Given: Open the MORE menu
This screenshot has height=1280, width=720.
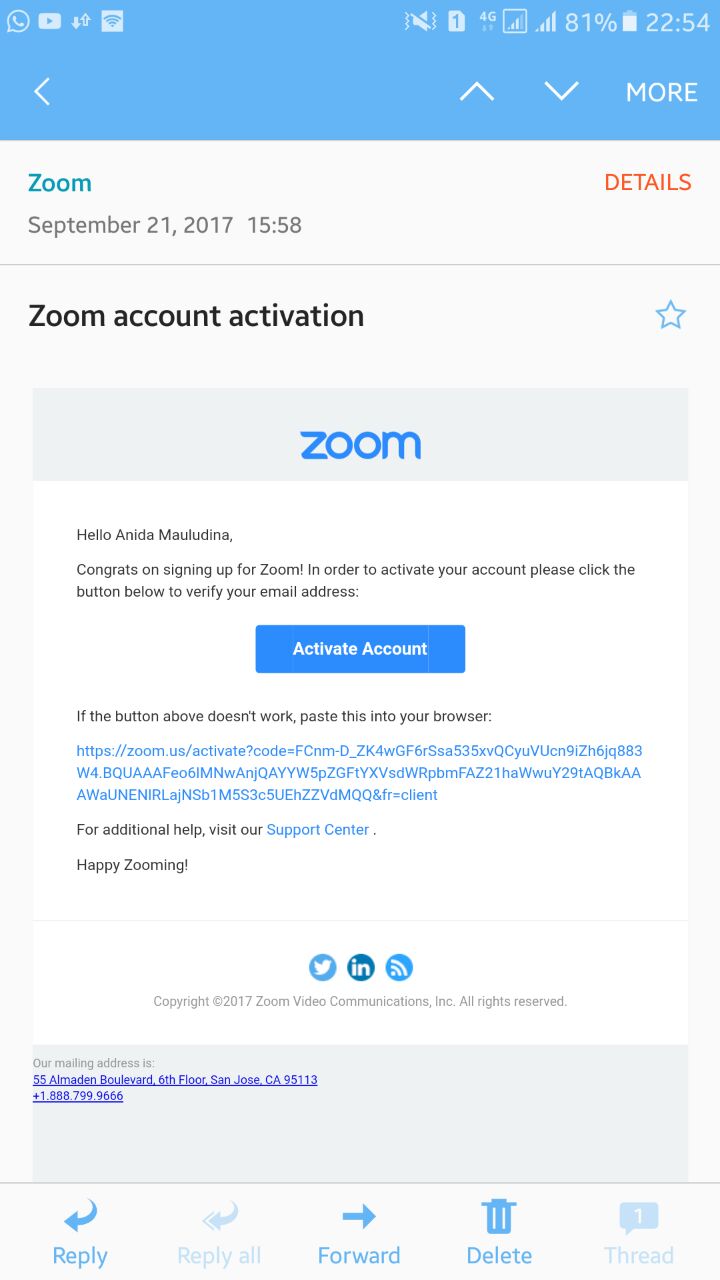Looking at the screenshot, I should click(x=661, y=92).
